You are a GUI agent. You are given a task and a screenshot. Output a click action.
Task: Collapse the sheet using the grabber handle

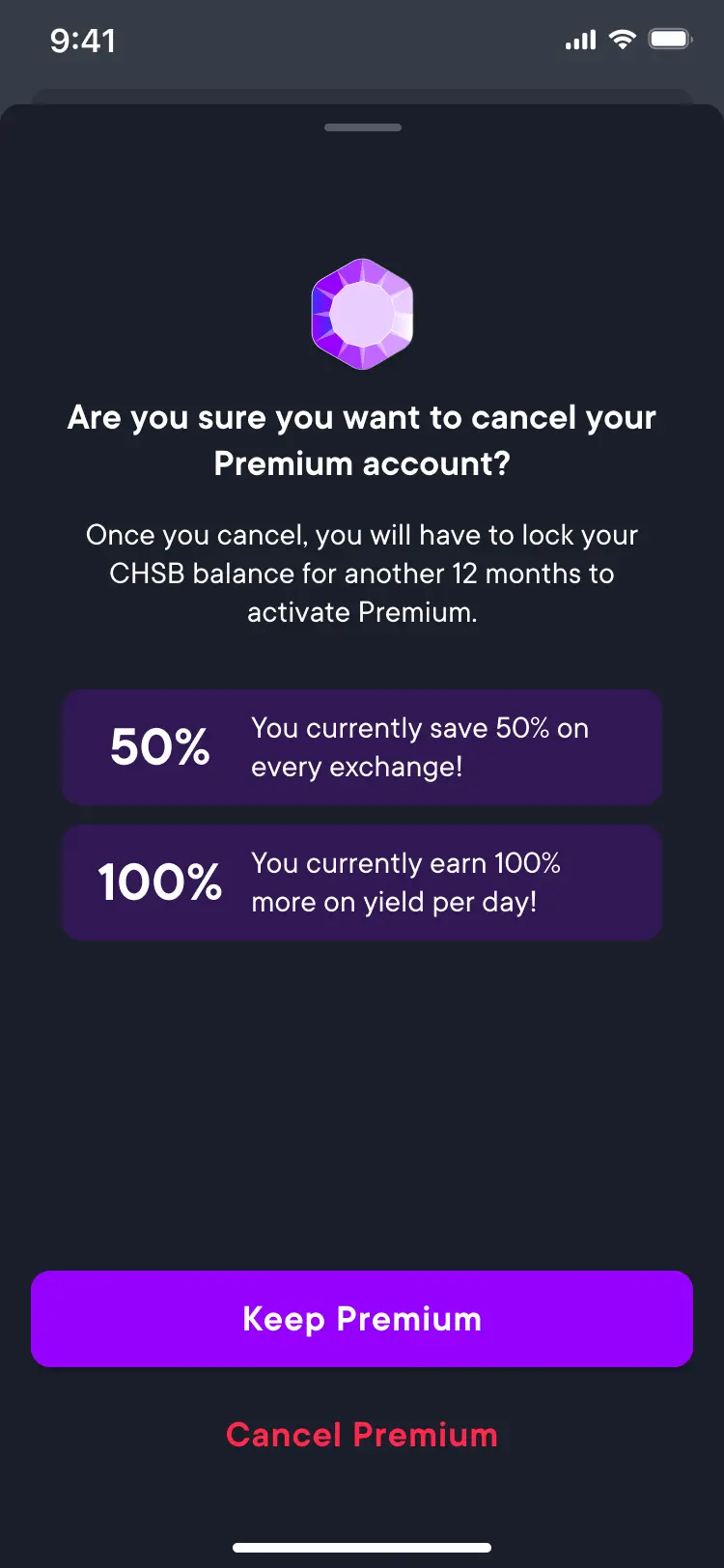coord(362,126)
